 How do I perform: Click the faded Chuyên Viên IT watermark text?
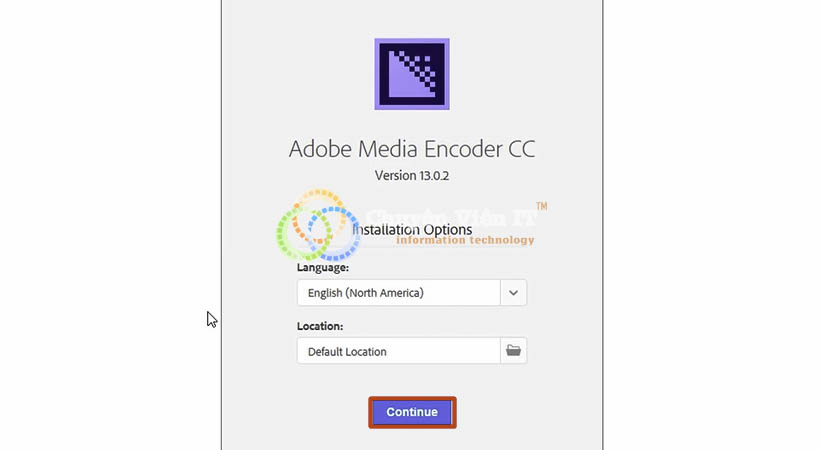(x=452, y=217)
